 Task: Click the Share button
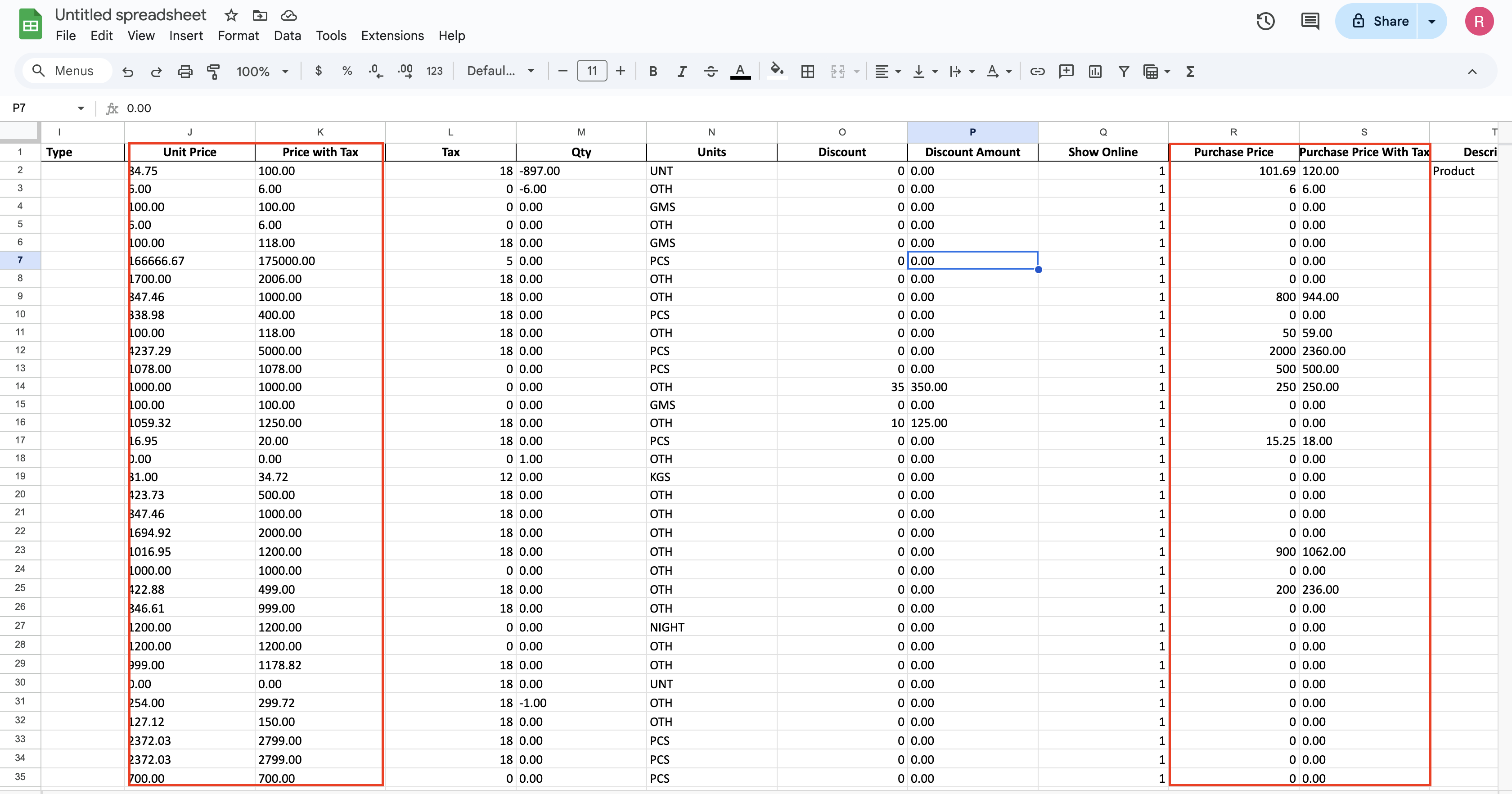coord(1377,21)
